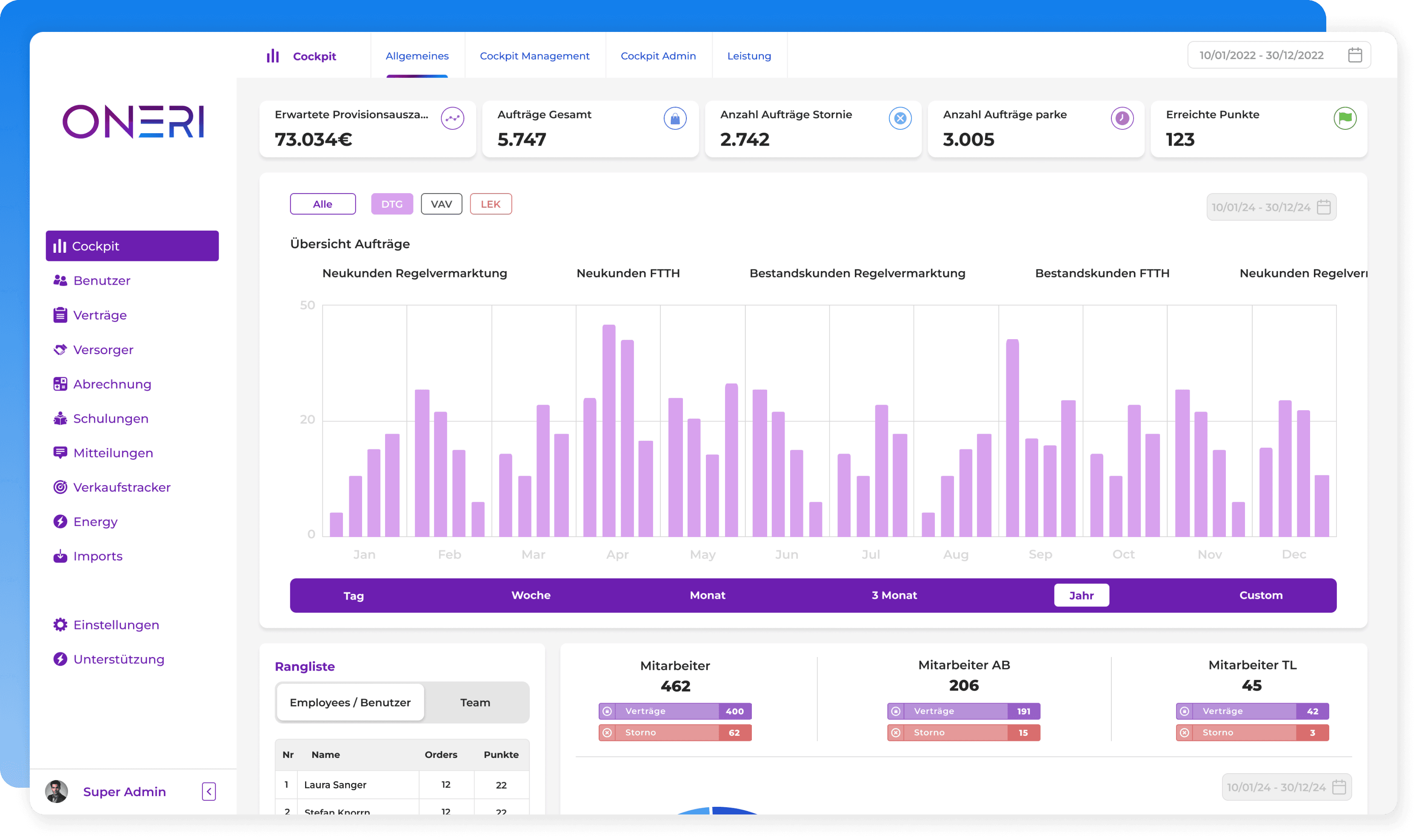Toggle the VAV filter chip
This screenshot has height=840, width=1422.
441,204
